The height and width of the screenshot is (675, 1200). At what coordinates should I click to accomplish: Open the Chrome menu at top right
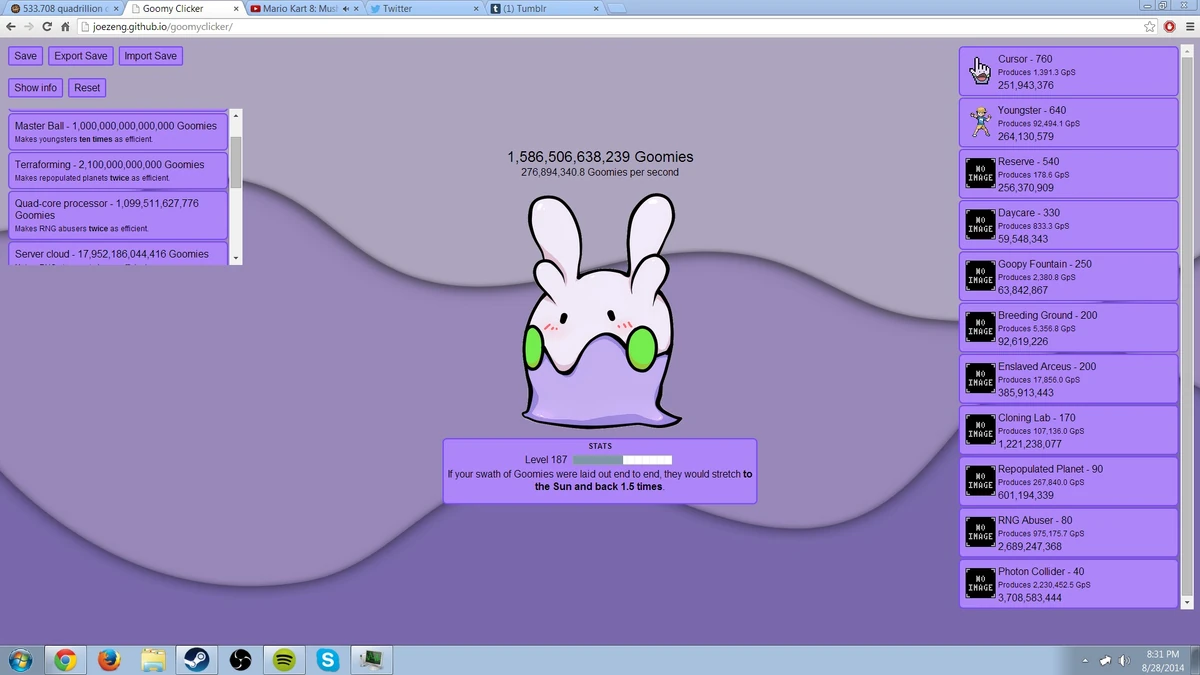click(1189, 27)
